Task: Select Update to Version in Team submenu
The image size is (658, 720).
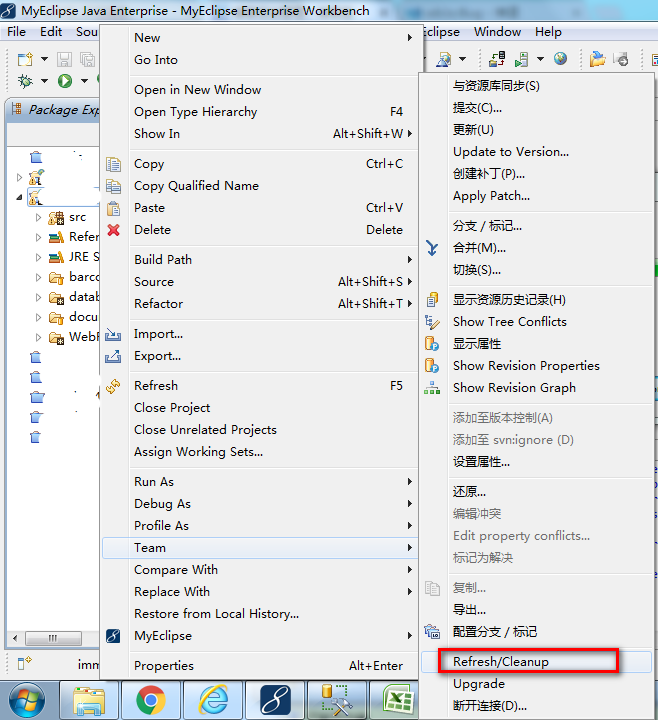Action: (x=536, y=152)
